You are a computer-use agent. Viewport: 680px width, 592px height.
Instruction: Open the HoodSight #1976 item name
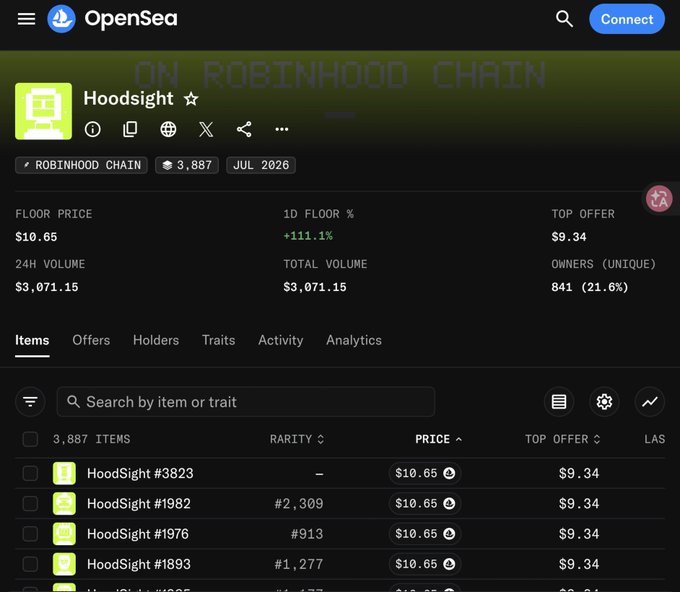pyautogui.click(x=138, y=534)
